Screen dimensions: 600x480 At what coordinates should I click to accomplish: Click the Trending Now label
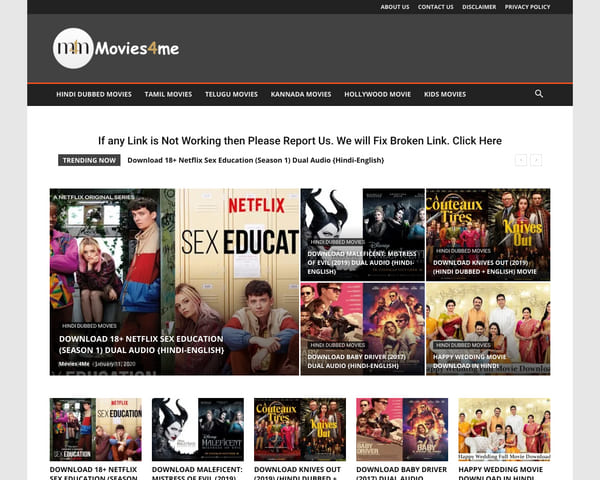pyautogui.click(x=89, y=160)
